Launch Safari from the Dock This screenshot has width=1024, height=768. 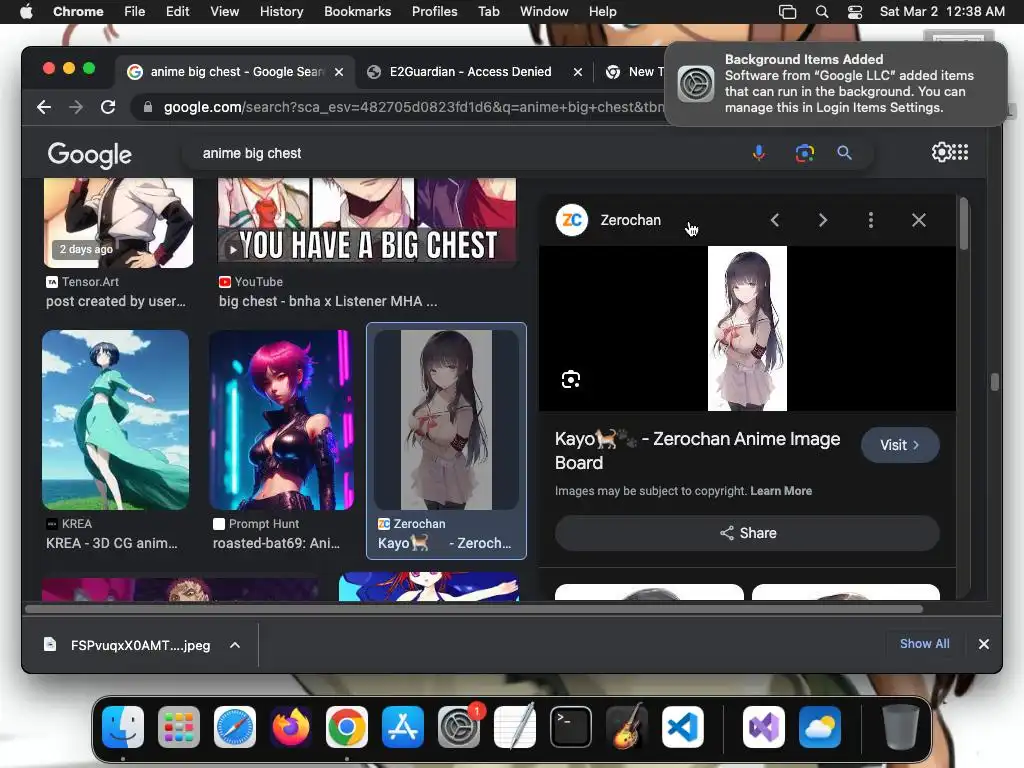(235, 727)
